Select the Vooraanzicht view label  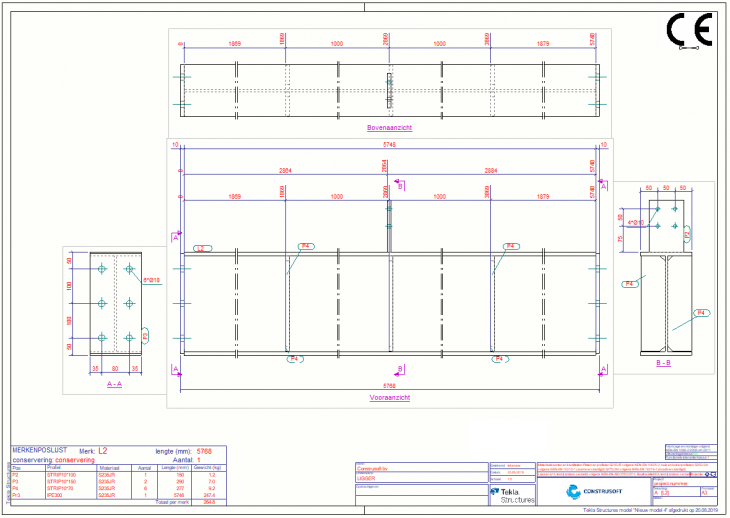pyautogui.click(x=389, y=397)
